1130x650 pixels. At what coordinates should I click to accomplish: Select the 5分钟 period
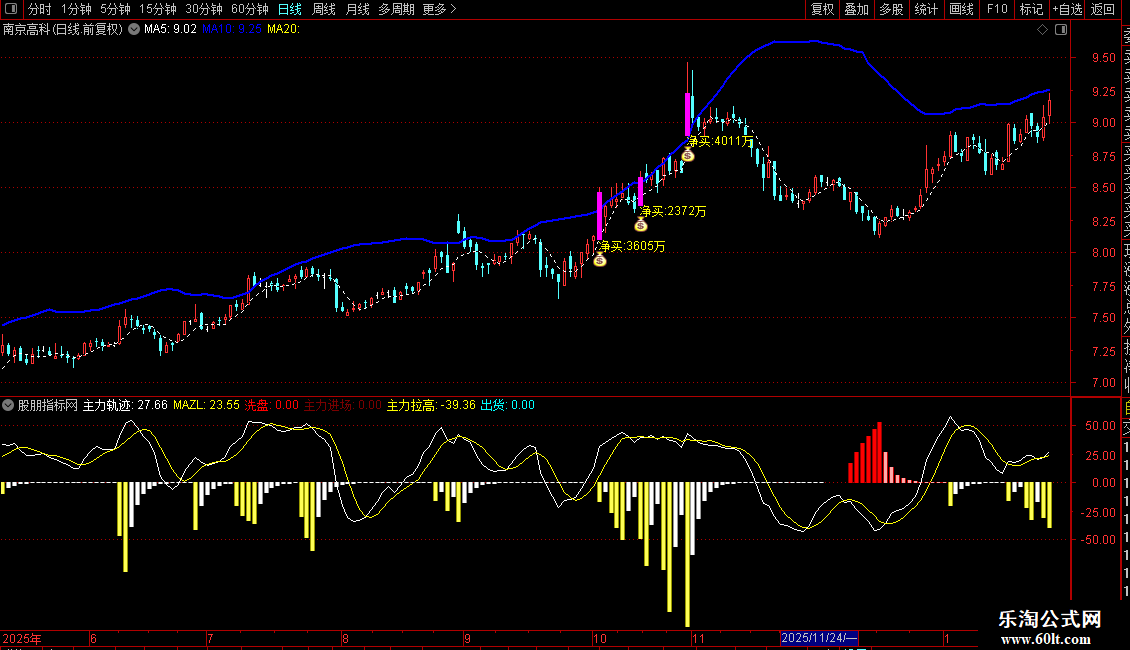click(x=115, y=9)
